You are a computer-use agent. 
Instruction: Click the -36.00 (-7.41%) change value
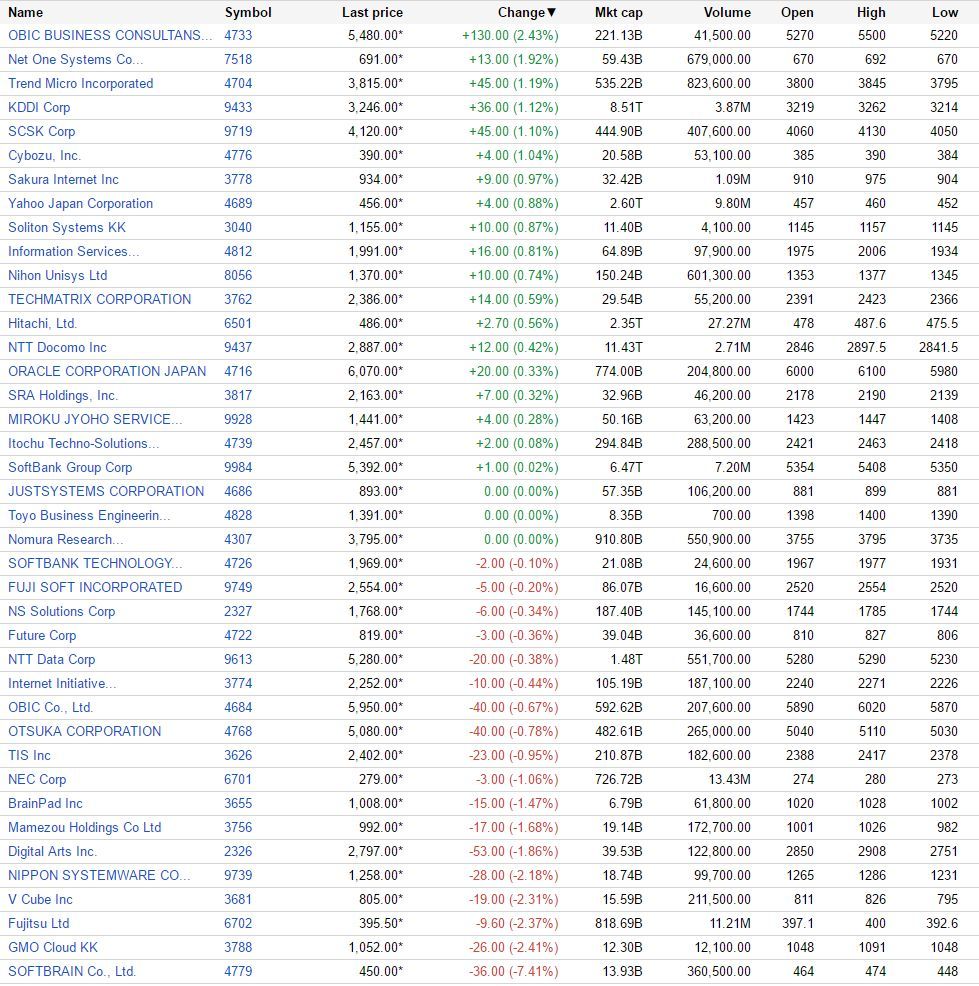click(513, 972)
